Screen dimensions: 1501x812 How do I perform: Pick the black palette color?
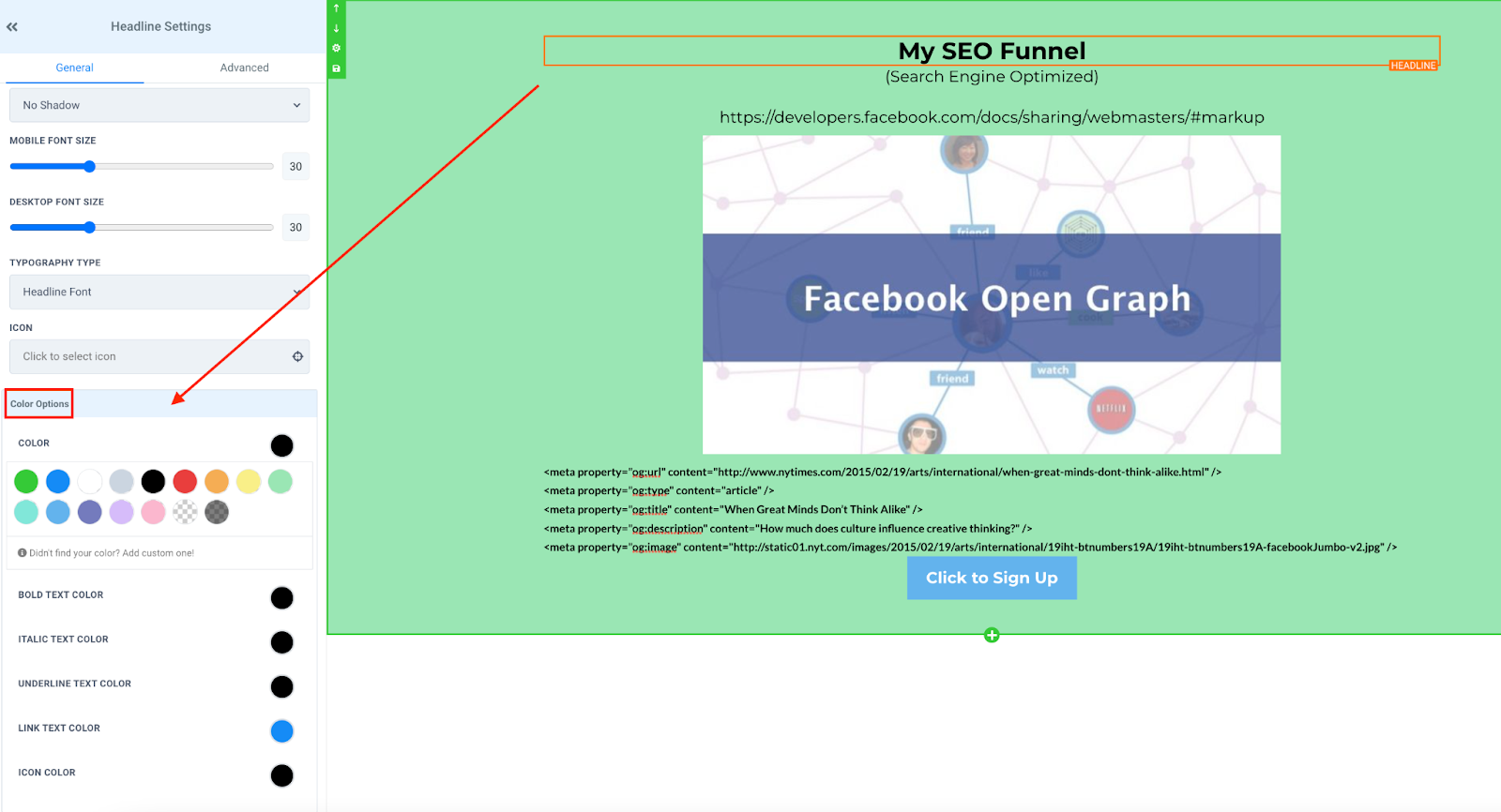coord(153,482)
